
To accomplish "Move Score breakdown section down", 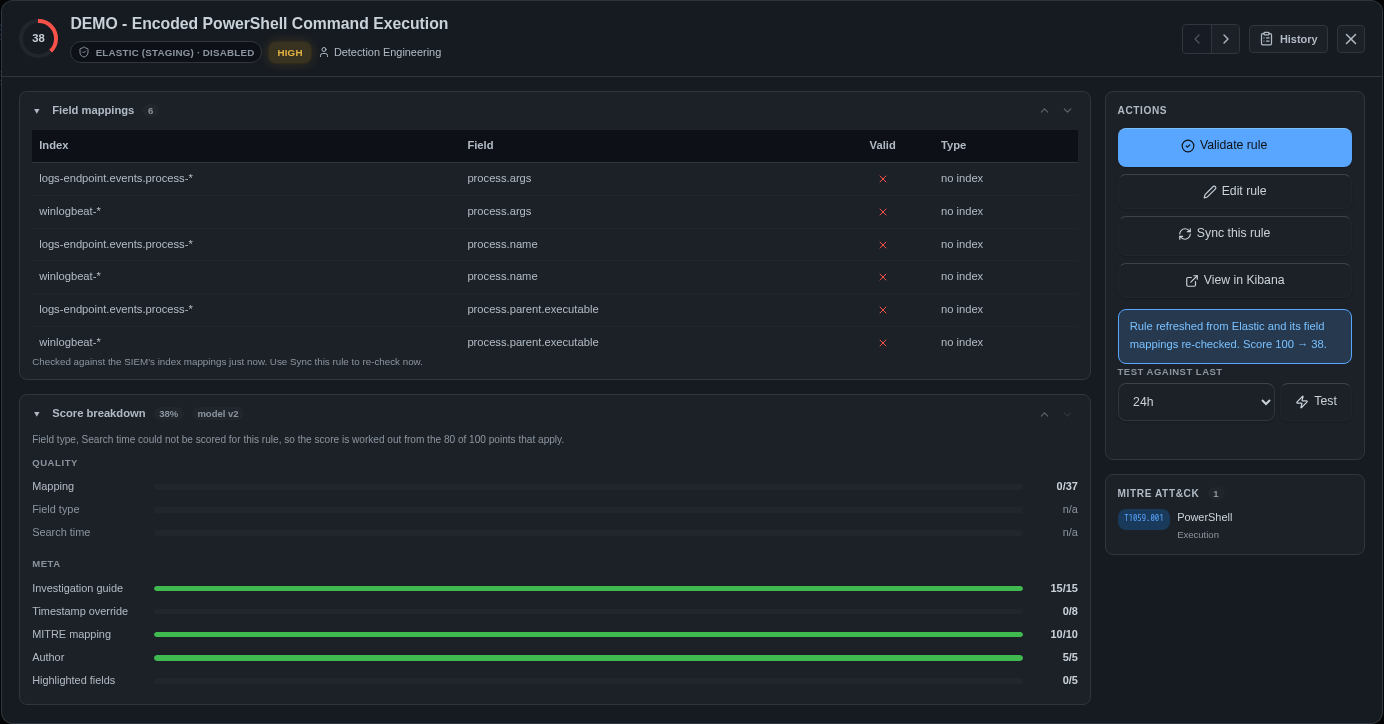I will (x=1067, y=414).
